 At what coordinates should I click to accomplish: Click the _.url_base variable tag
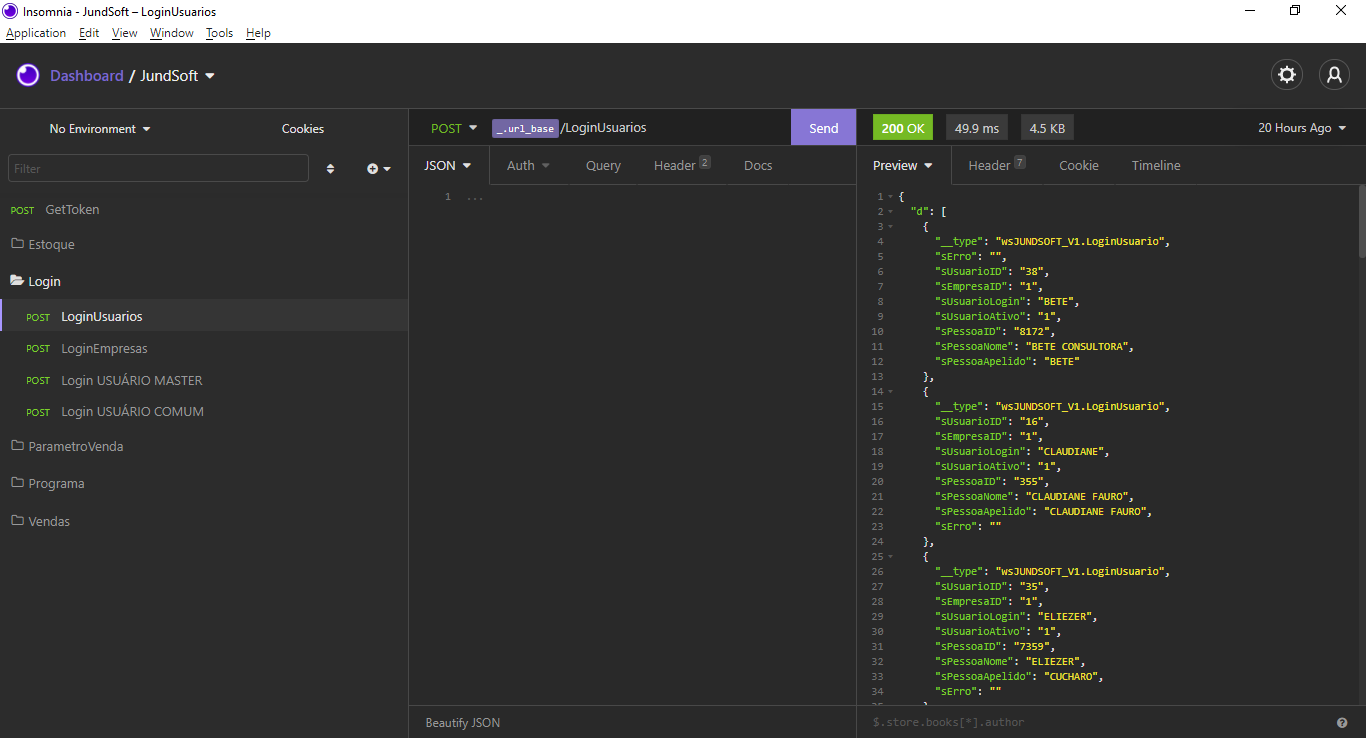pyautogui.click(x=525, y=128)
